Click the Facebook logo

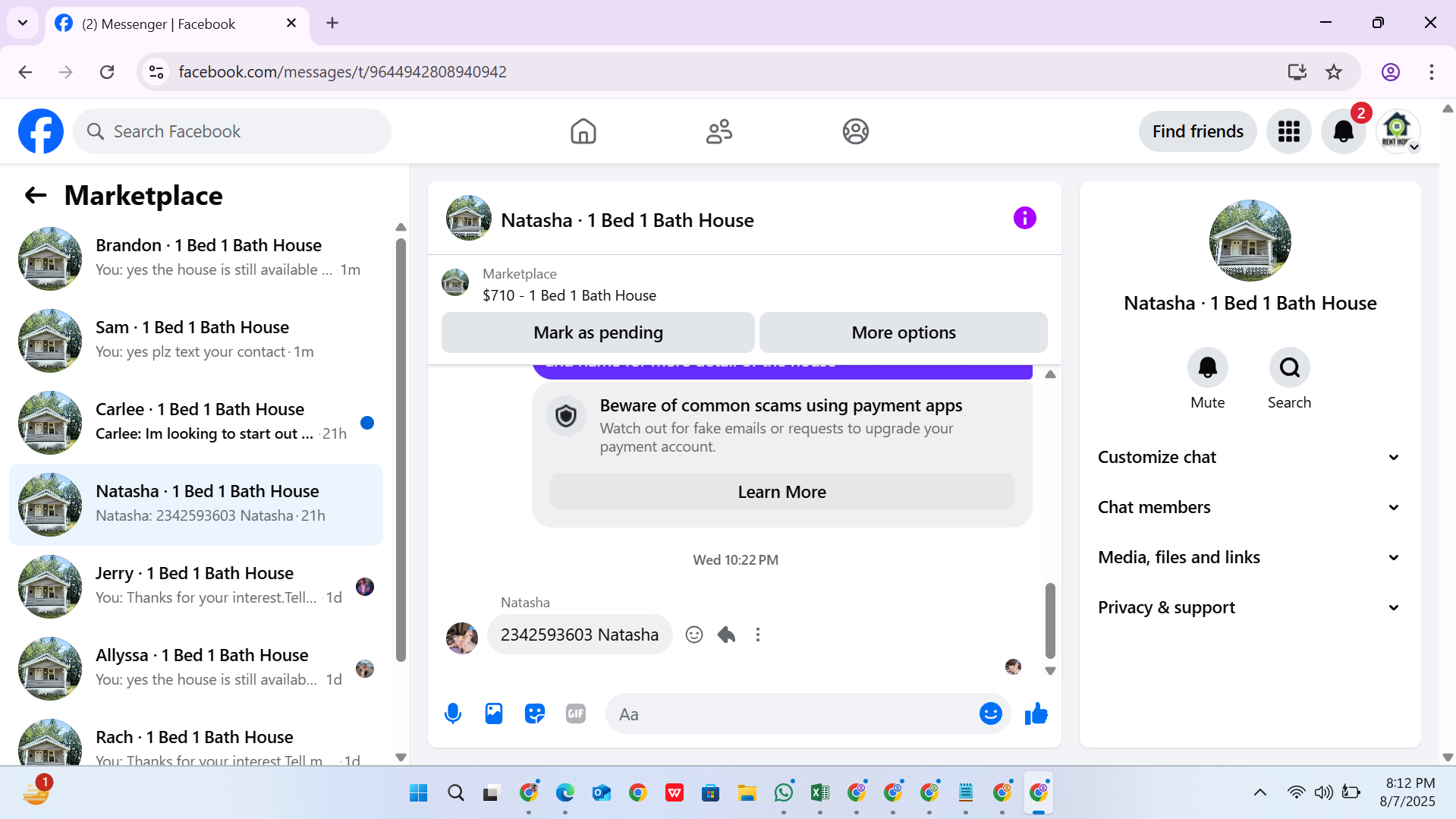click(x=41, y=131)
